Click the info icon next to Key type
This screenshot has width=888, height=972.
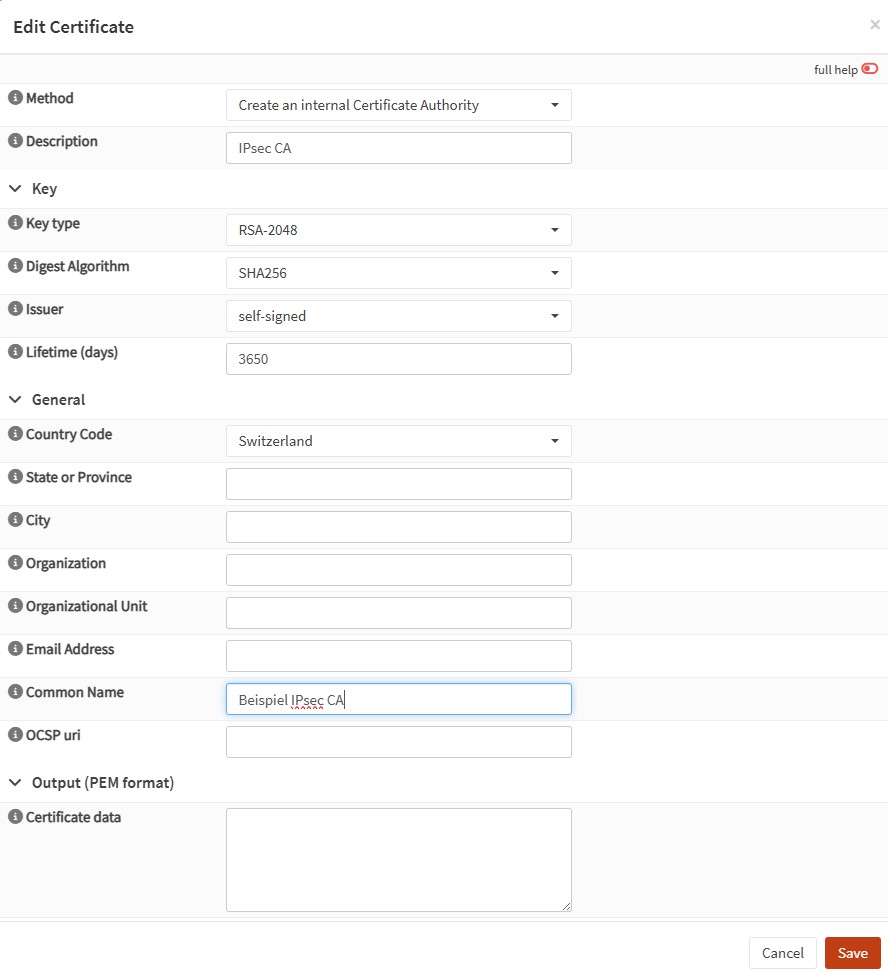[15, 223]
